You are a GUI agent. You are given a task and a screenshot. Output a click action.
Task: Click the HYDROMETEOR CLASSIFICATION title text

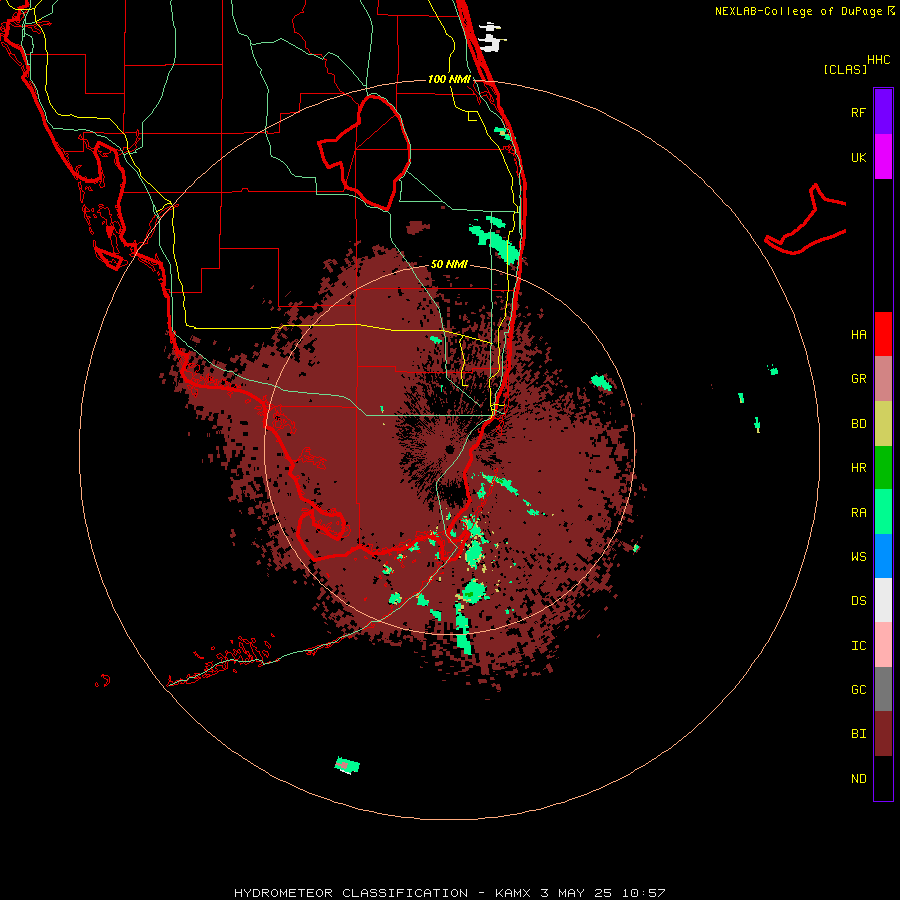pyautogui.click(x=351, y=893)
